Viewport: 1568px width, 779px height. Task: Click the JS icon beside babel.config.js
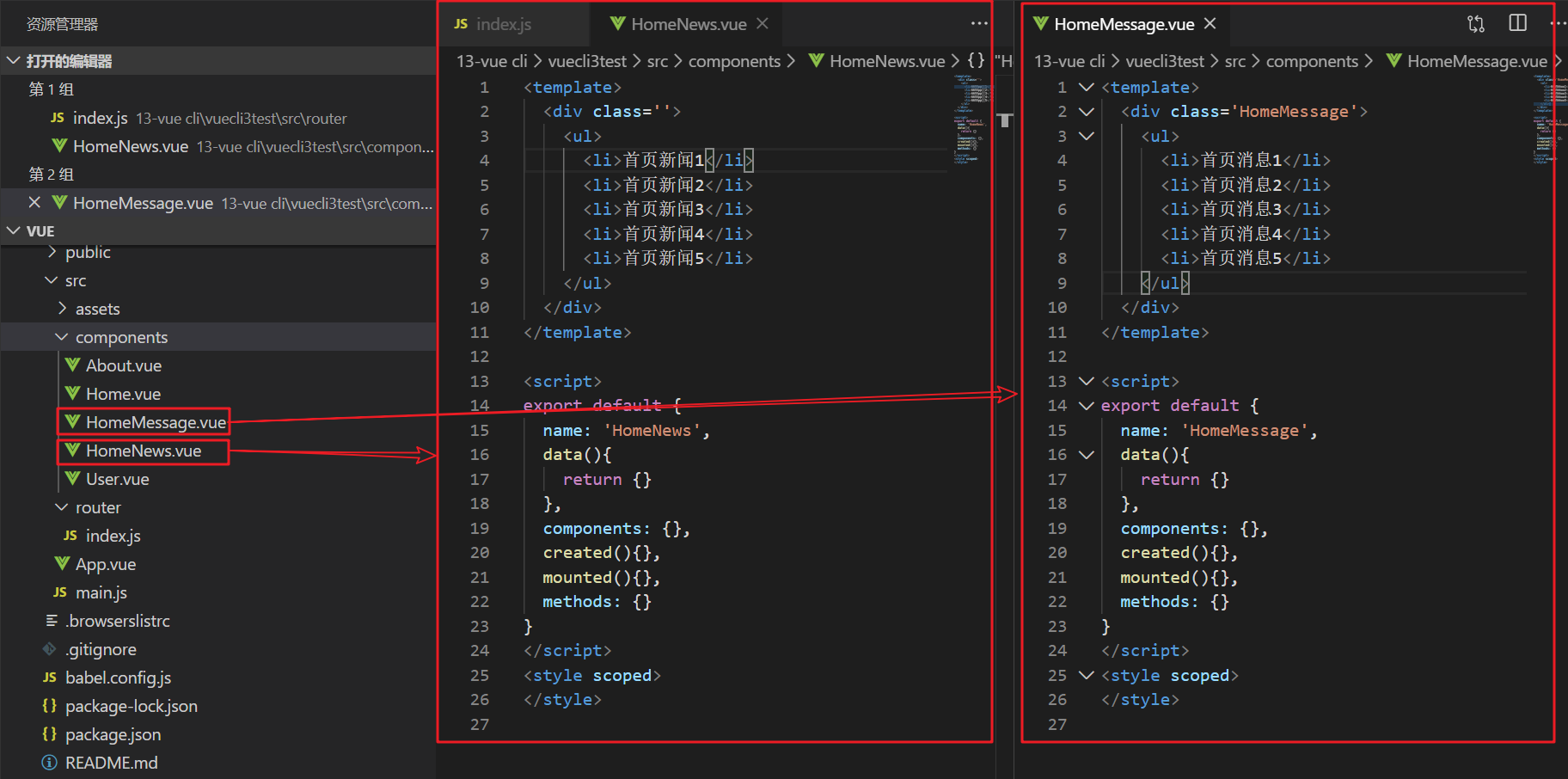tap(50, 678)
